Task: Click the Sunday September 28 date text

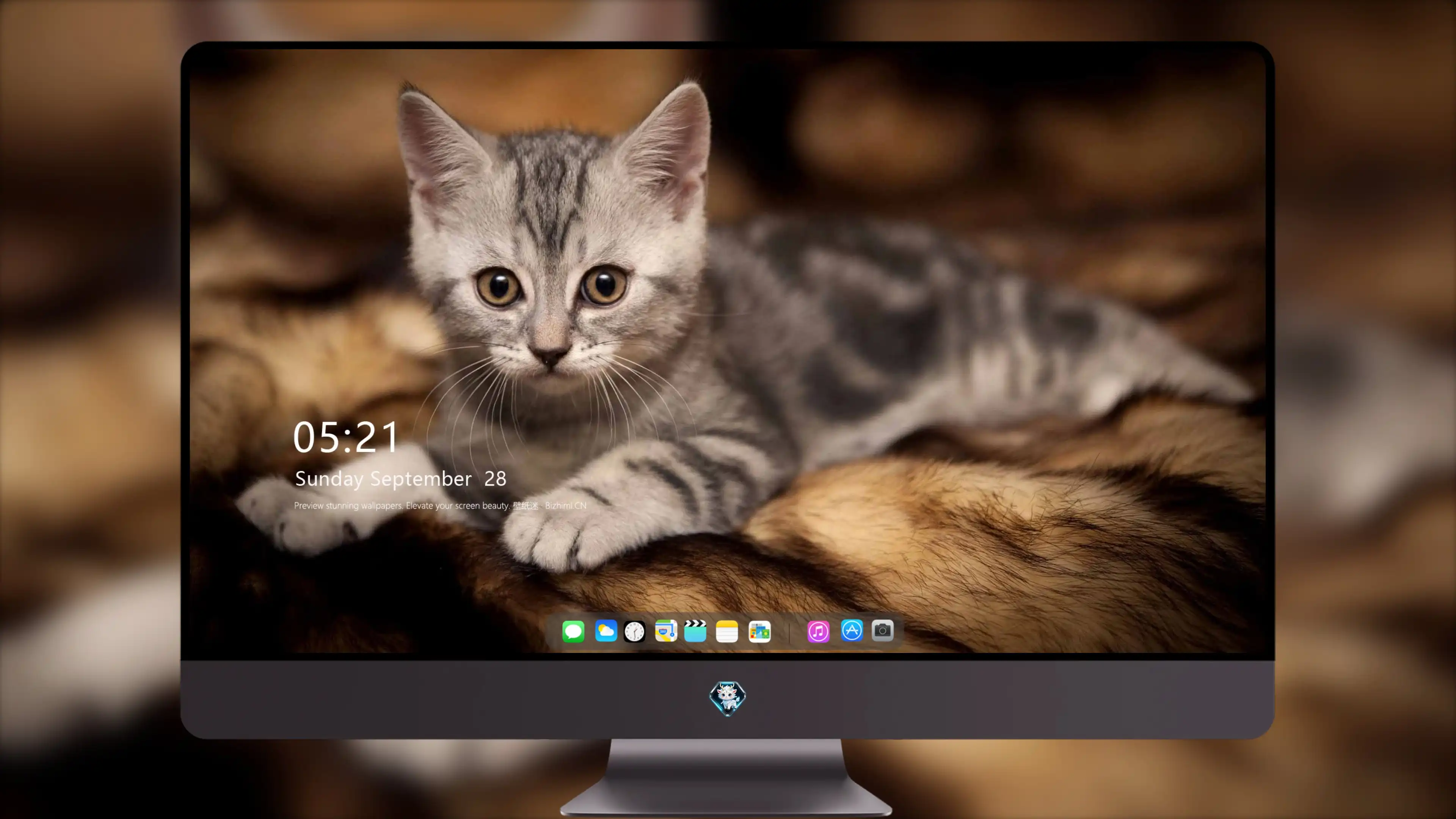Action: tap(400, 479)
